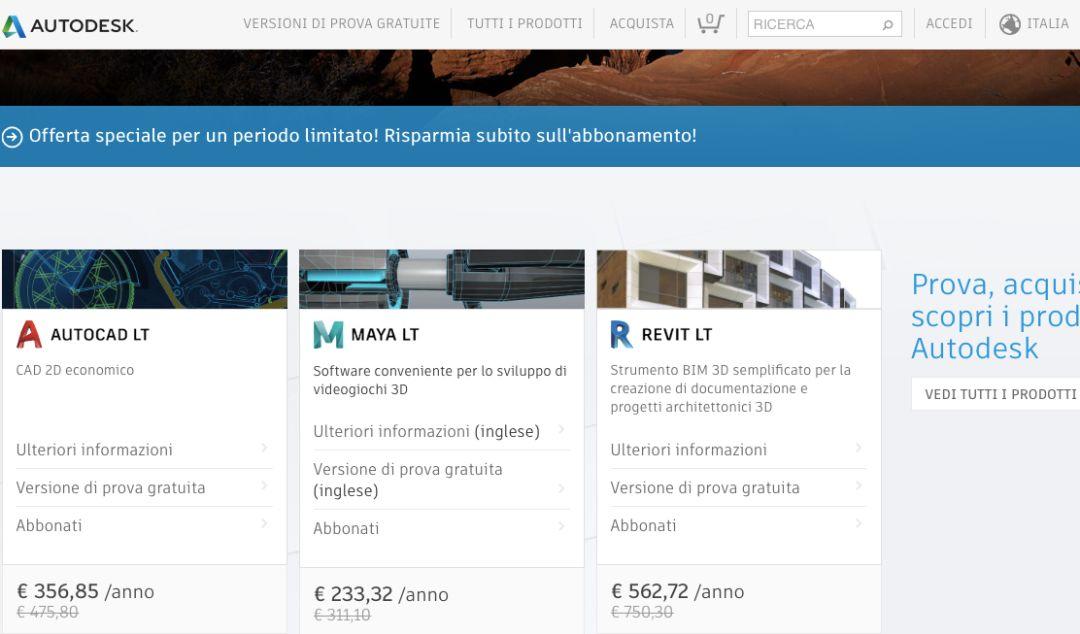Open the shopping cart icon
This screenshot has height=634, width=1080.
(x=710, y=23)
